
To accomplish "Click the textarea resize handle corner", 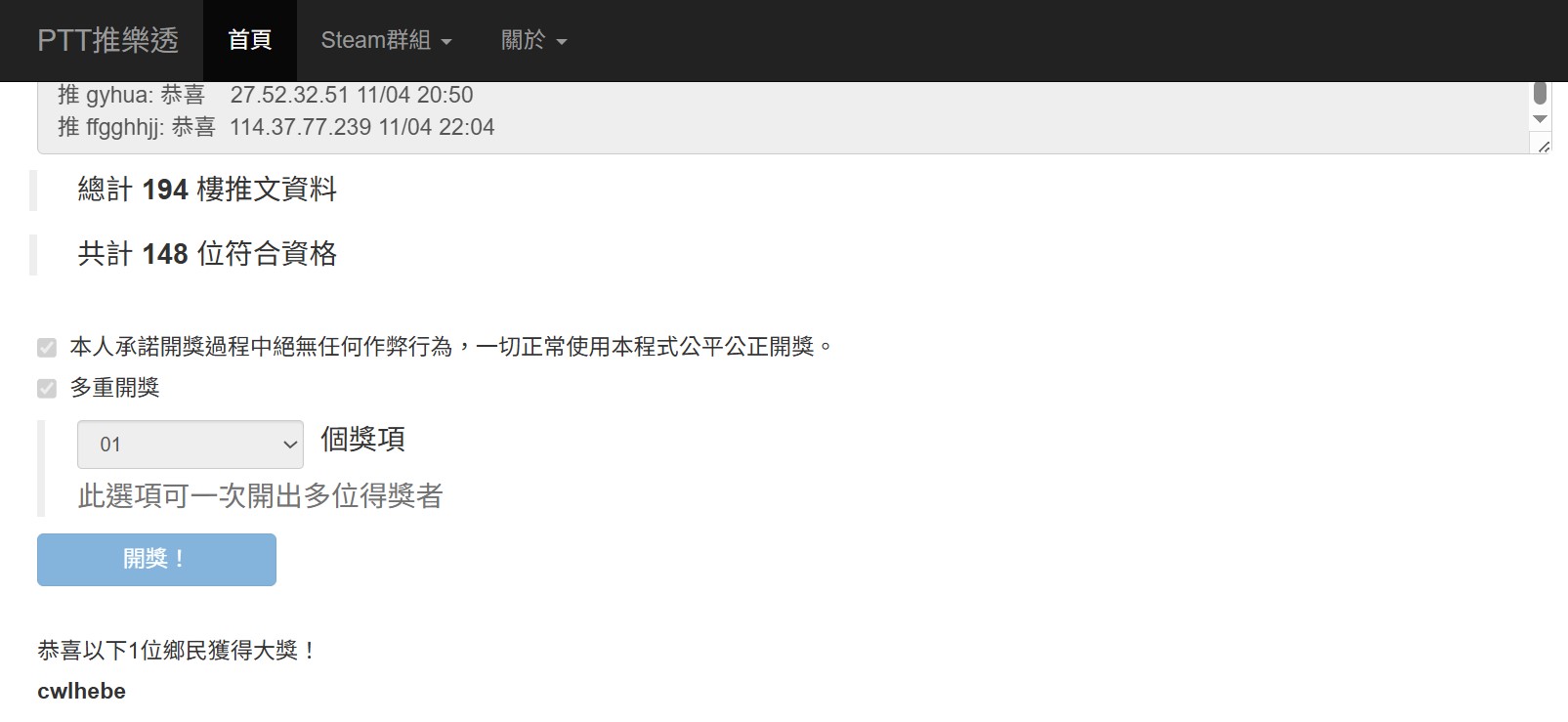I will click(x=1544, y=147).
